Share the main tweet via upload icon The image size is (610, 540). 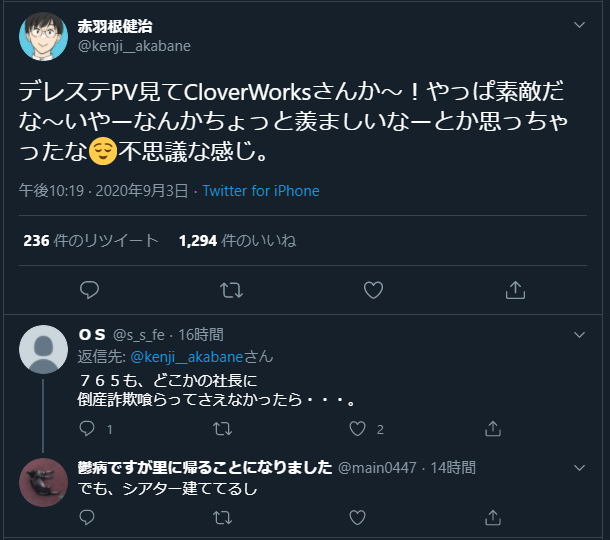[515, 290]
